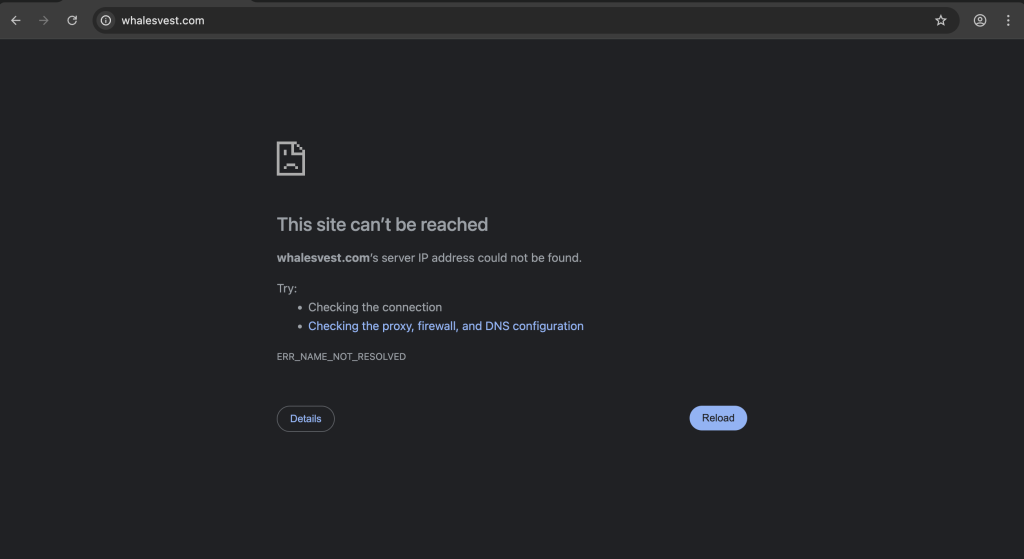Go back using the browser back arrow
This screenshot has width=1024, height=559.
click(16, 20)
